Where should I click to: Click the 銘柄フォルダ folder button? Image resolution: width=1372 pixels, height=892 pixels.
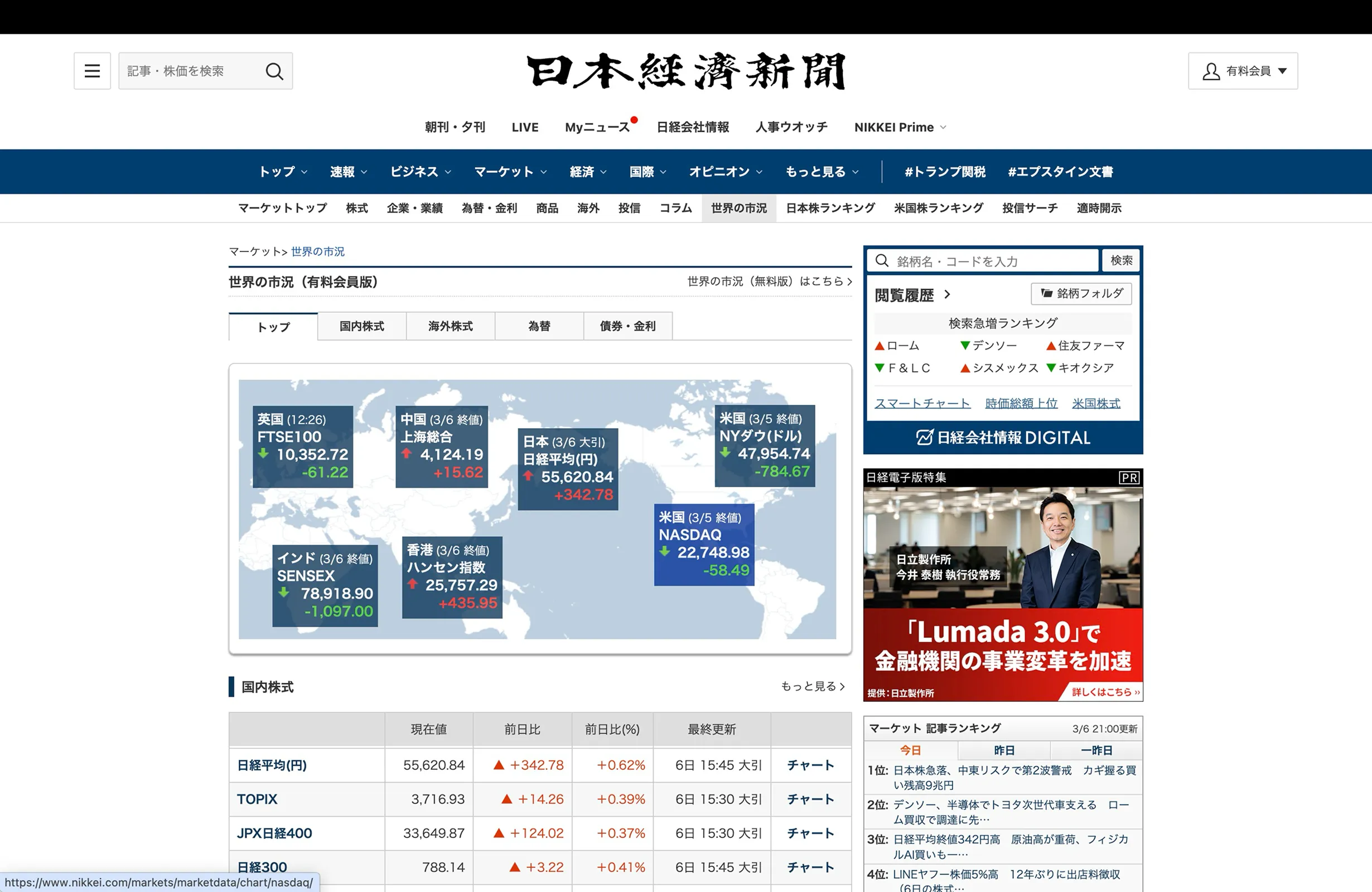[1081, 293]
